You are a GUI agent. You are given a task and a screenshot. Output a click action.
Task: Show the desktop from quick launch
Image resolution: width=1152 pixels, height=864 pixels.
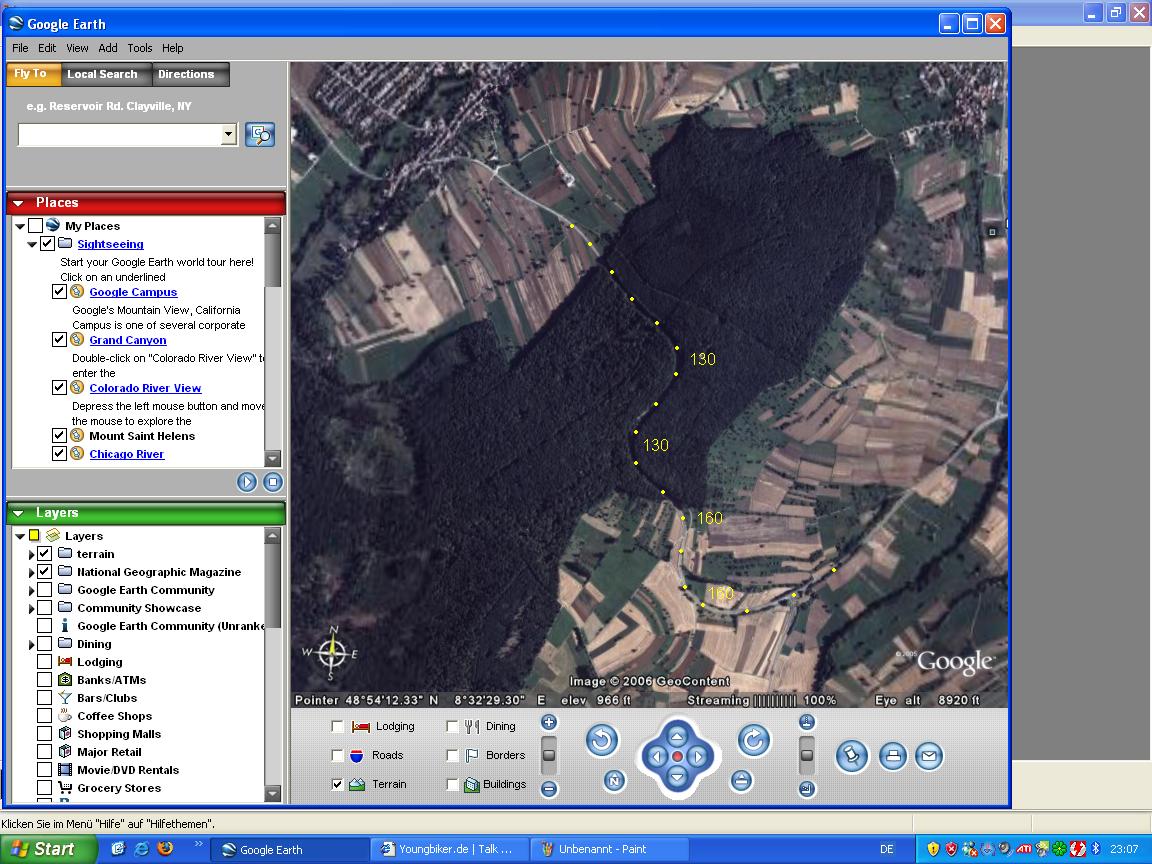click(x=118, y=849)
